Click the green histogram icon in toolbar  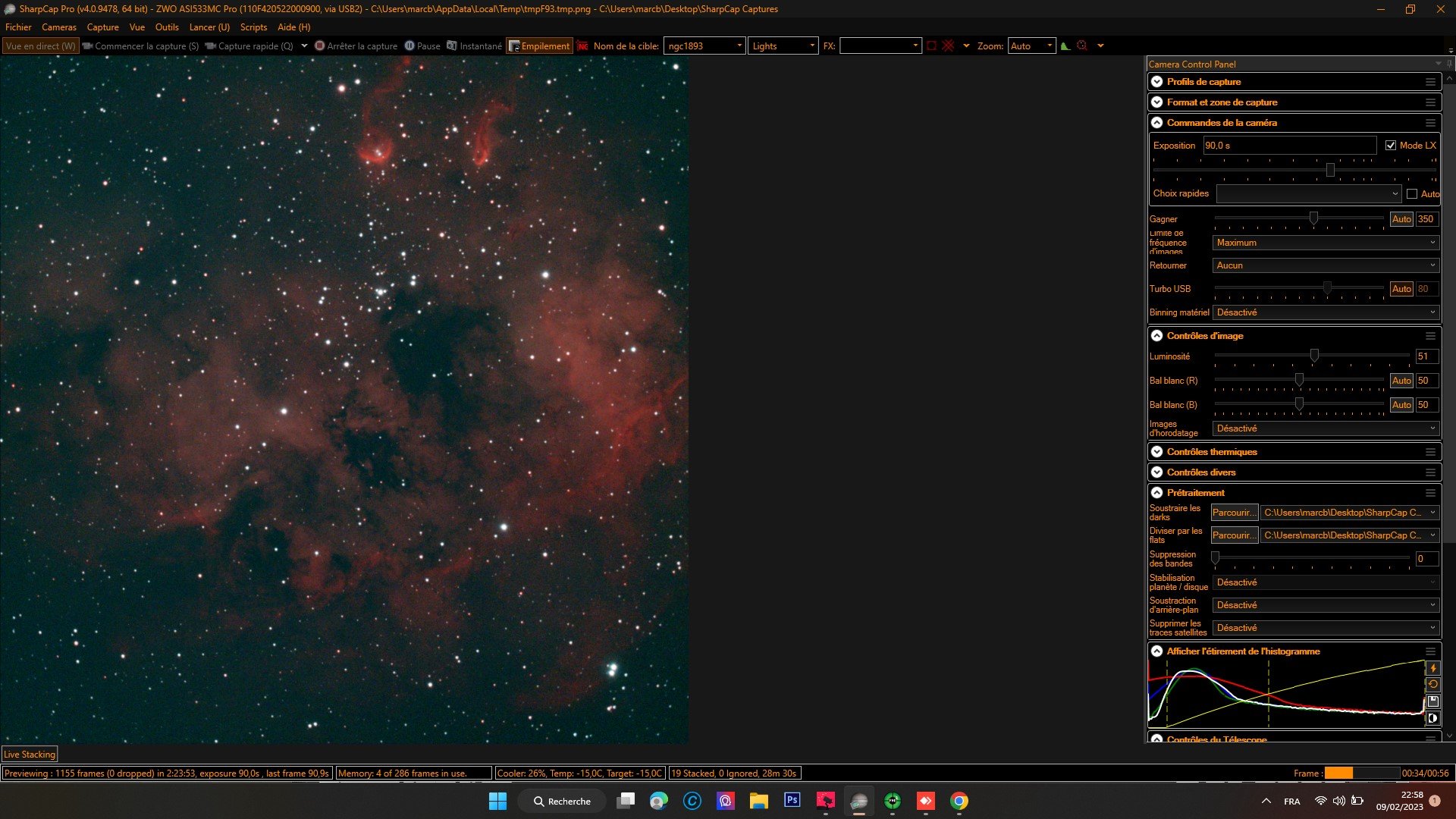click(x=1065, y=46)
